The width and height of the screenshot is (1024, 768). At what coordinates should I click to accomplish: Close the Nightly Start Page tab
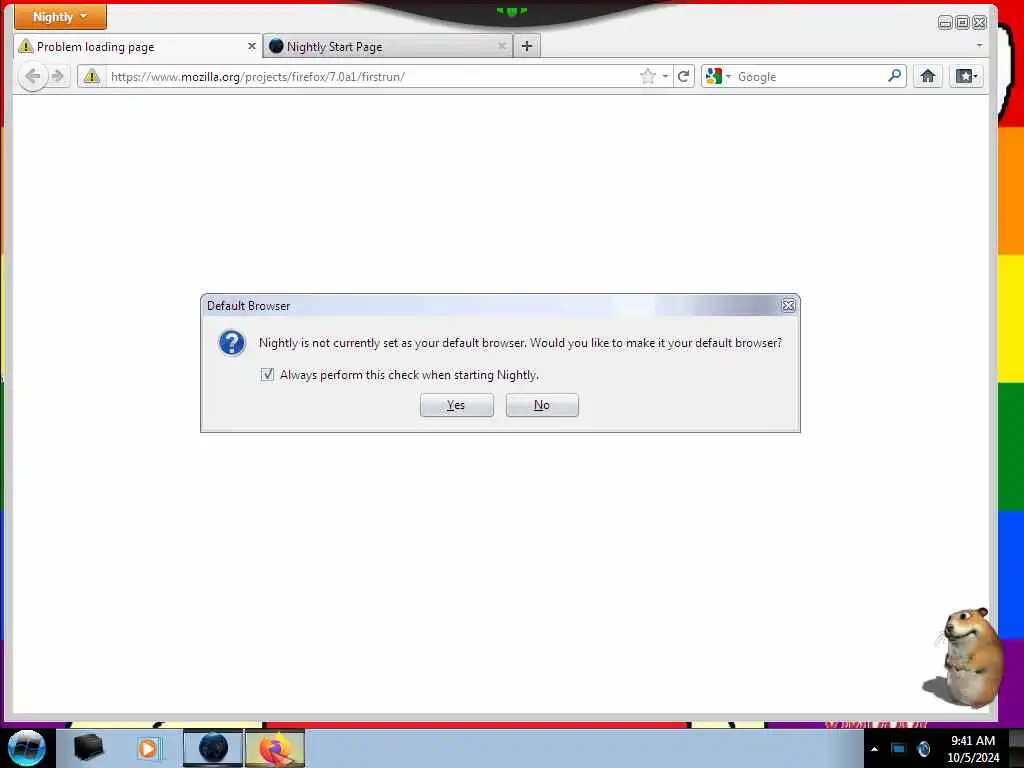502,46
